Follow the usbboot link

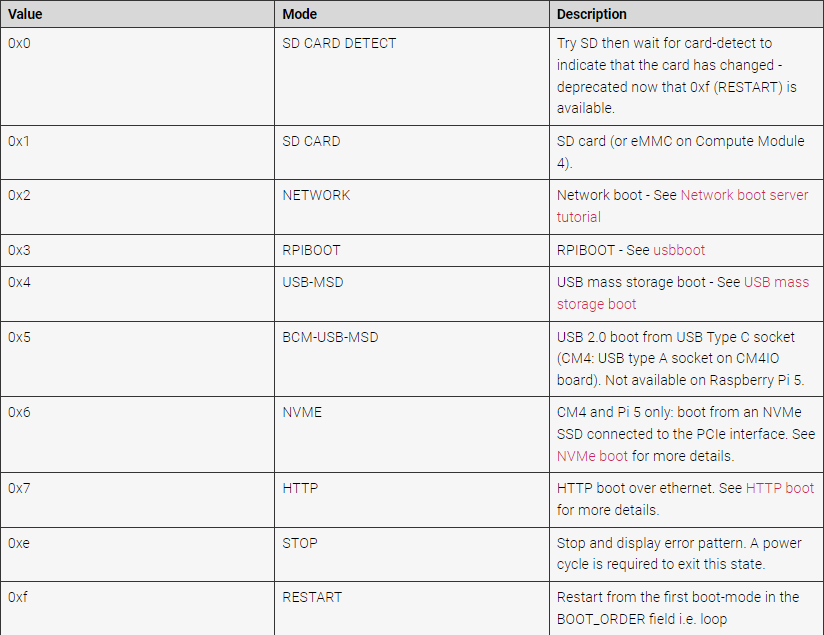tap(678, 250)
